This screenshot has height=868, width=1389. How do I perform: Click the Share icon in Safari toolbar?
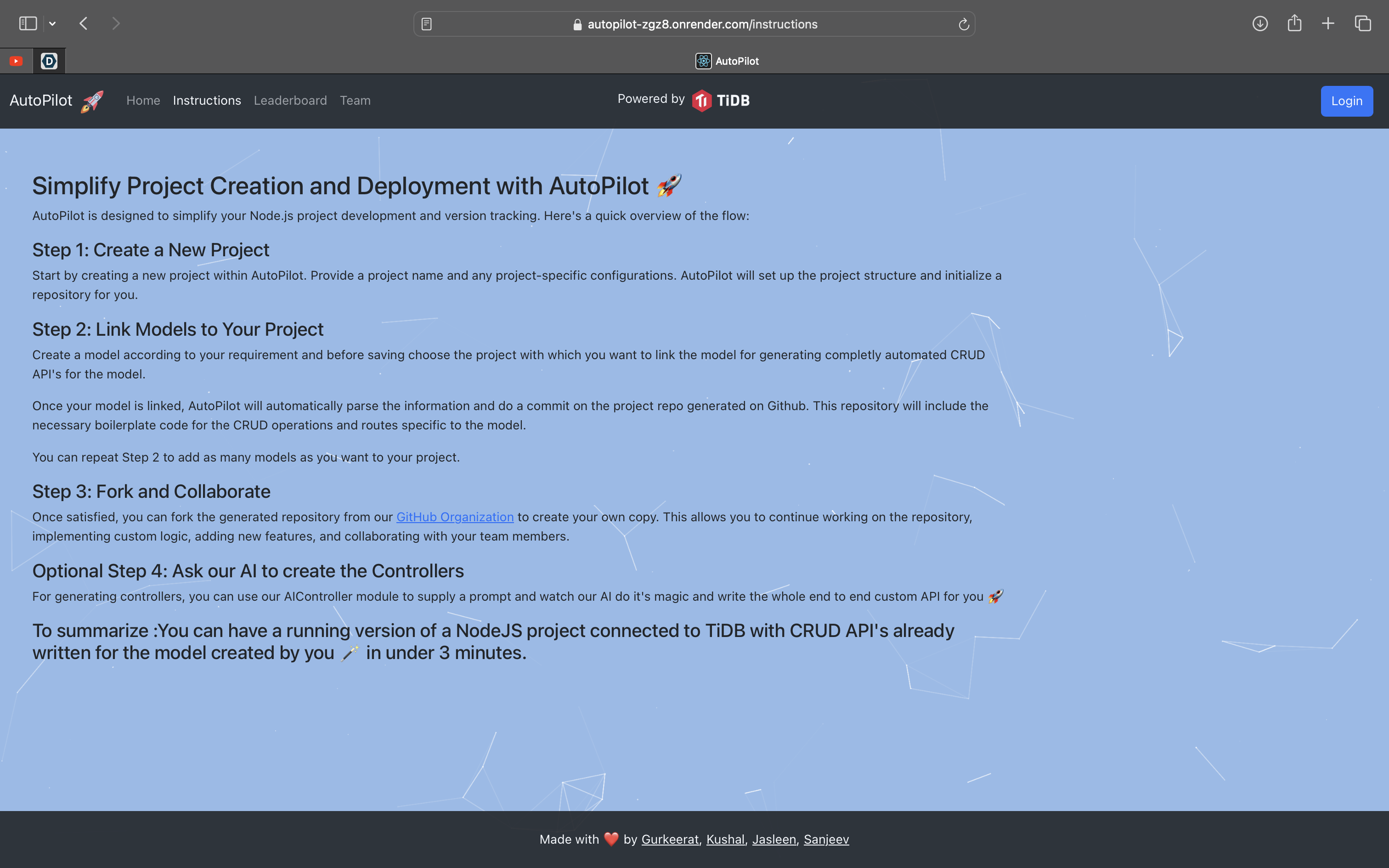coord(1294,23)
